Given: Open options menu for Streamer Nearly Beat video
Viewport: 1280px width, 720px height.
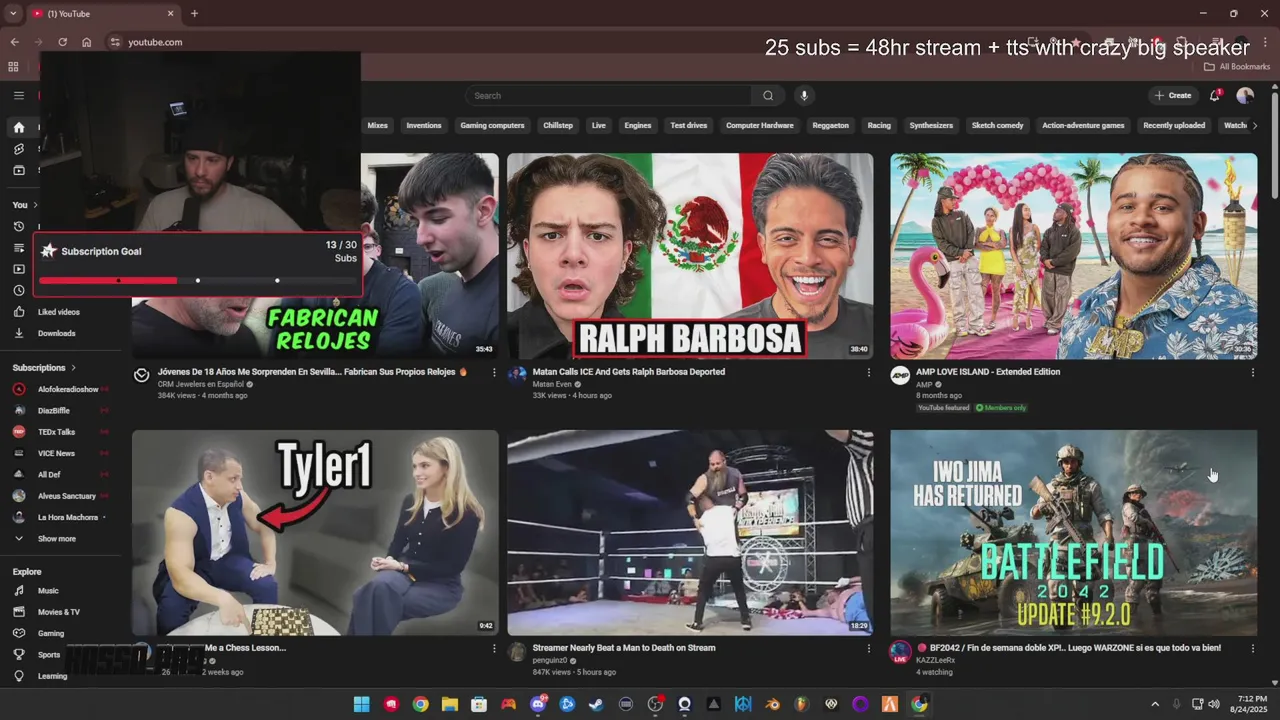Looking at the screenshot, I should coord(868,648).
